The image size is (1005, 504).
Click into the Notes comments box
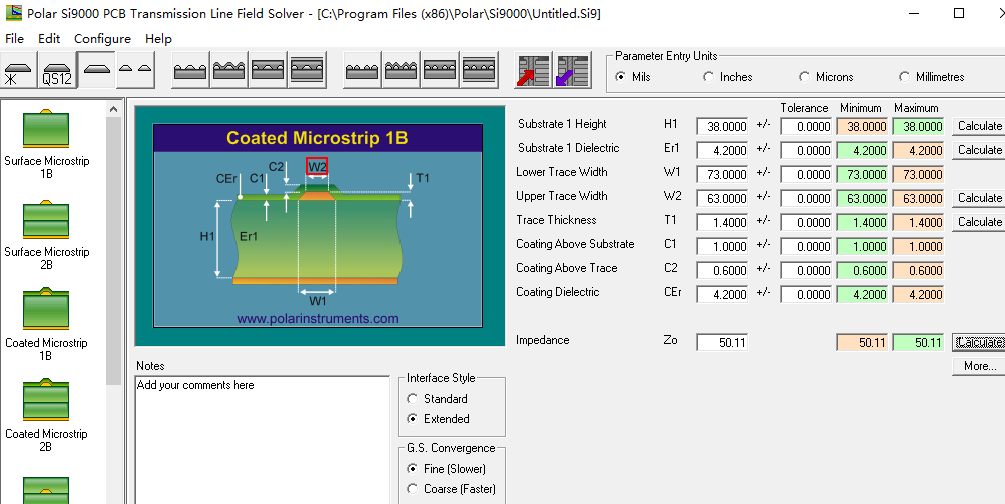(x=262, y=440)
